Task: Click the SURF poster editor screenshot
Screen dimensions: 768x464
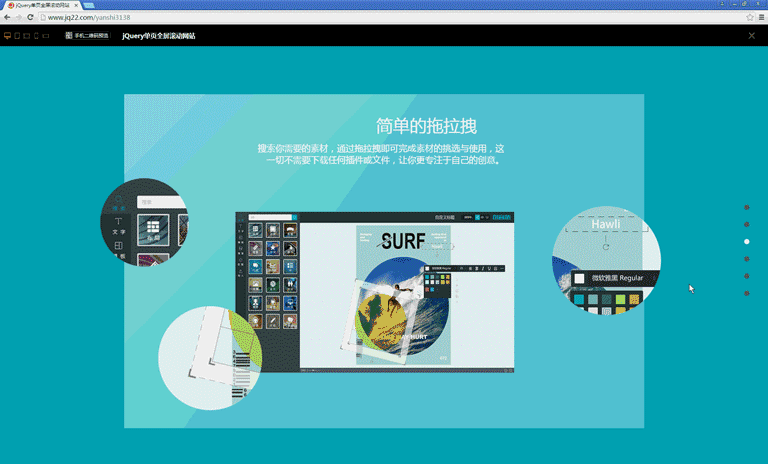Action: [375, 292]
